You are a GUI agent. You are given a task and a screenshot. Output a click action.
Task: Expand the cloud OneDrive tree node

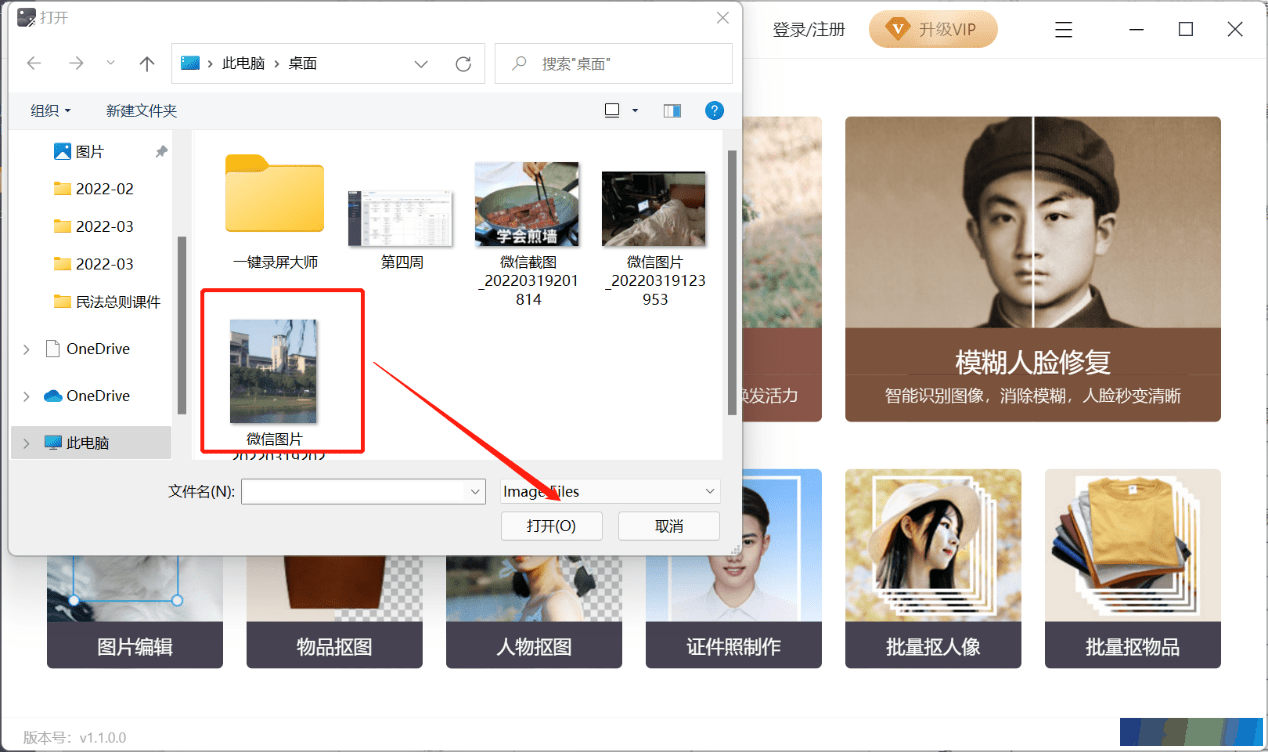tap(26, 396)
